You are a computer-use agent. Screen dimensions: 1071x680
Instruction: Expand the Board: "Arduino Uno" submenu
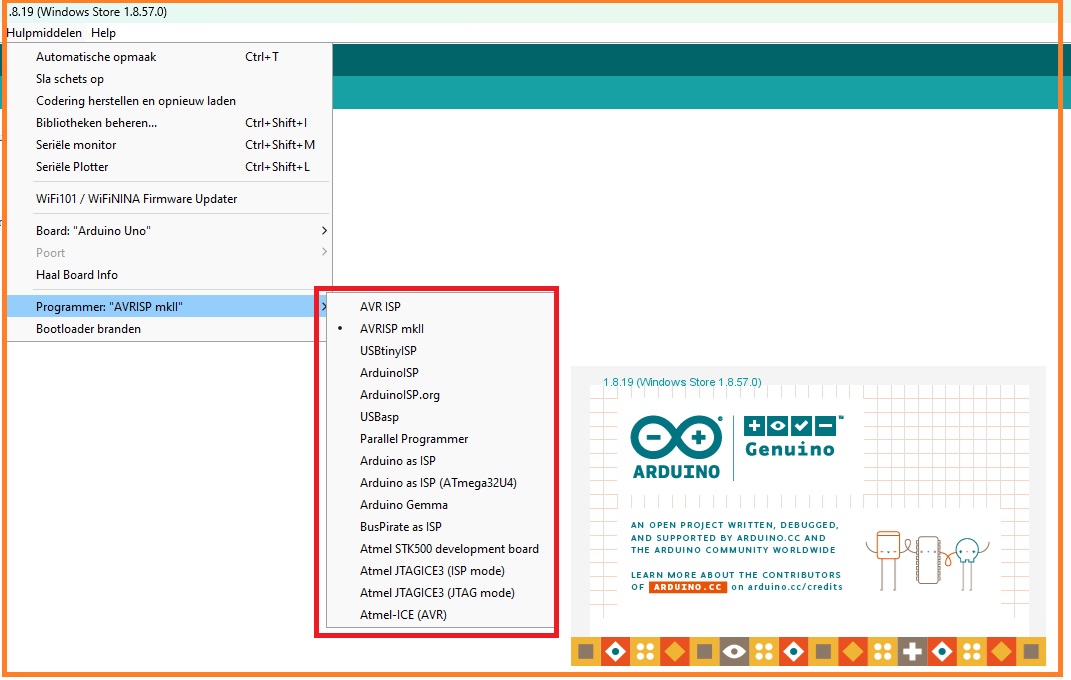click(x=169, y=231)
